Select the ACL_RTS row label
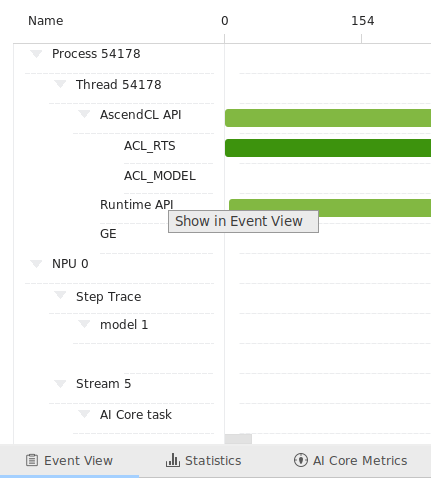 [150, 146]
